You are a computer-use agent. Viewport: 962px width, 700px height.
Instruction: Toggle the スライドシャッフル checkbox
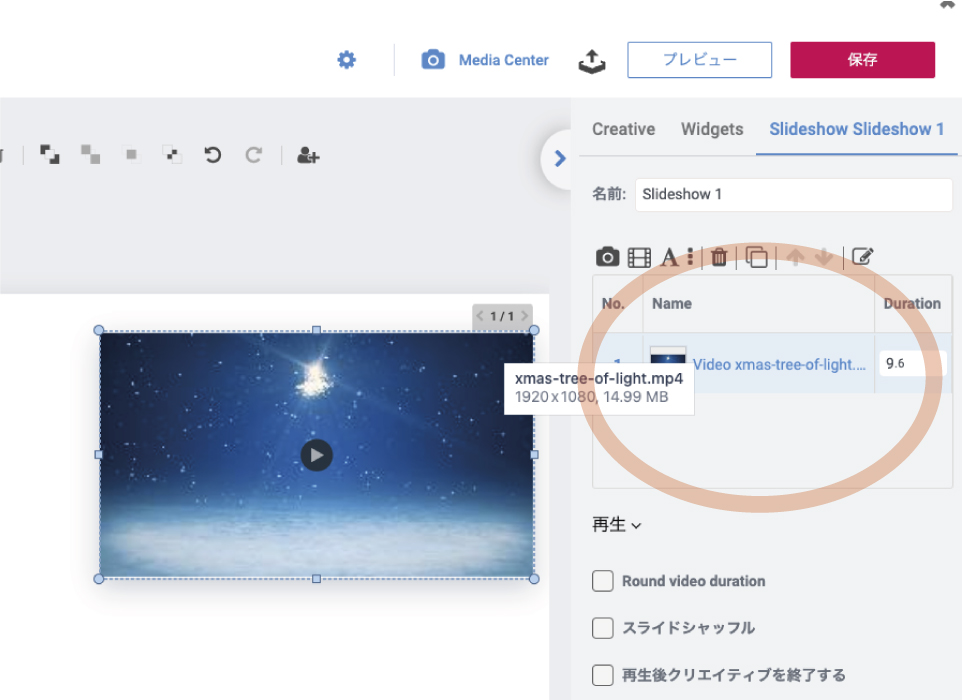point(603,628)
